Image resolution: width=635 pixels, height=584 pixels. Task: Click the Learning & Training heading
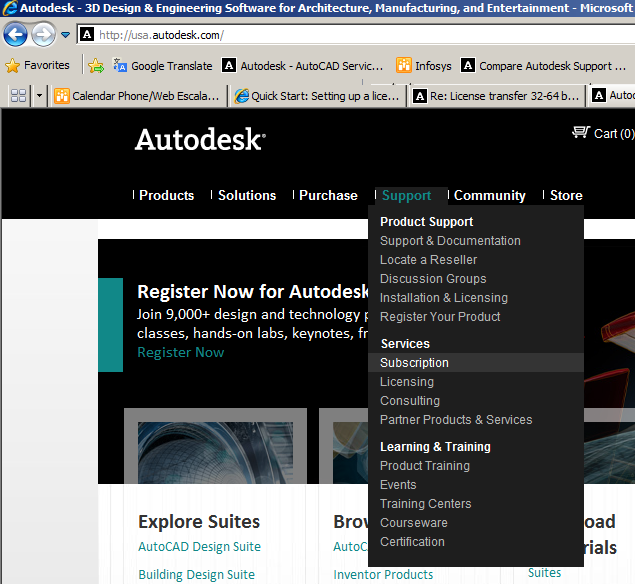(435, 447)
